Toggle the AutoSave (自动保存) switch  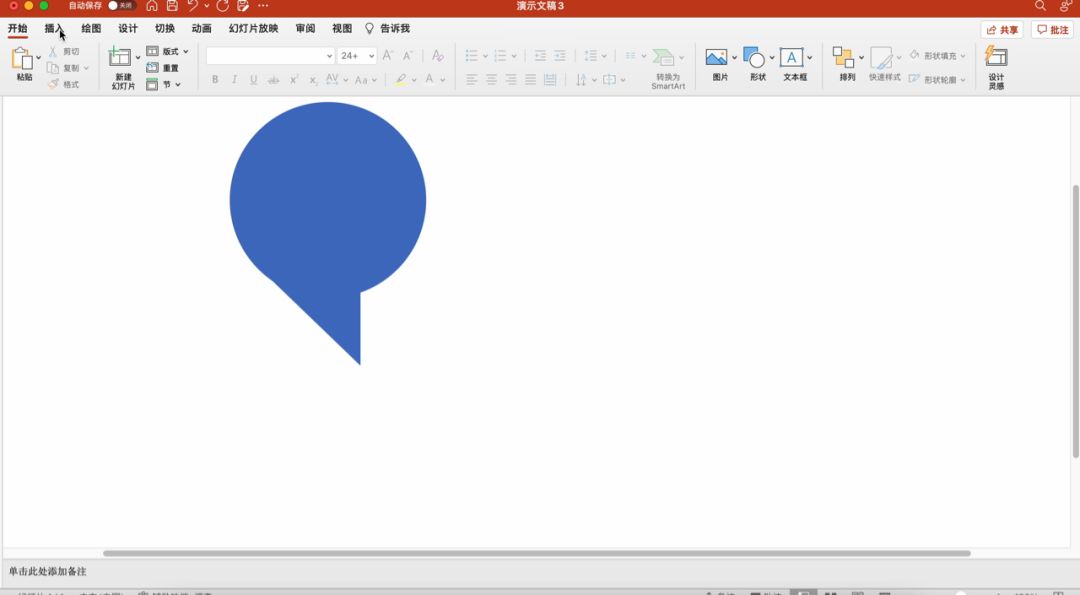(121, 6)
